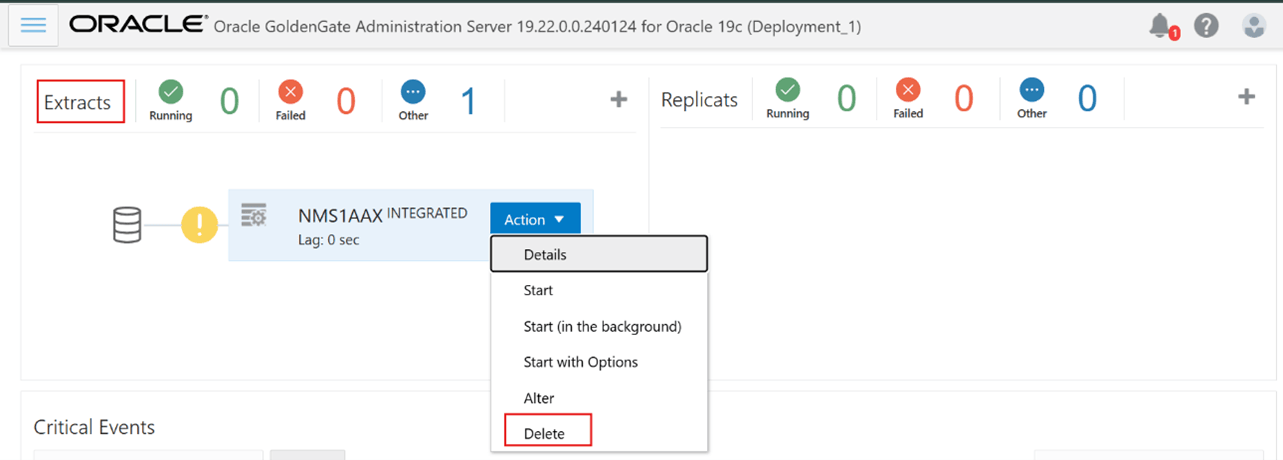Image resolution: width=1283 pixels, height=460 pixels.
Task: Click the Replicats Failed red X icon
Action: point(908,90)
